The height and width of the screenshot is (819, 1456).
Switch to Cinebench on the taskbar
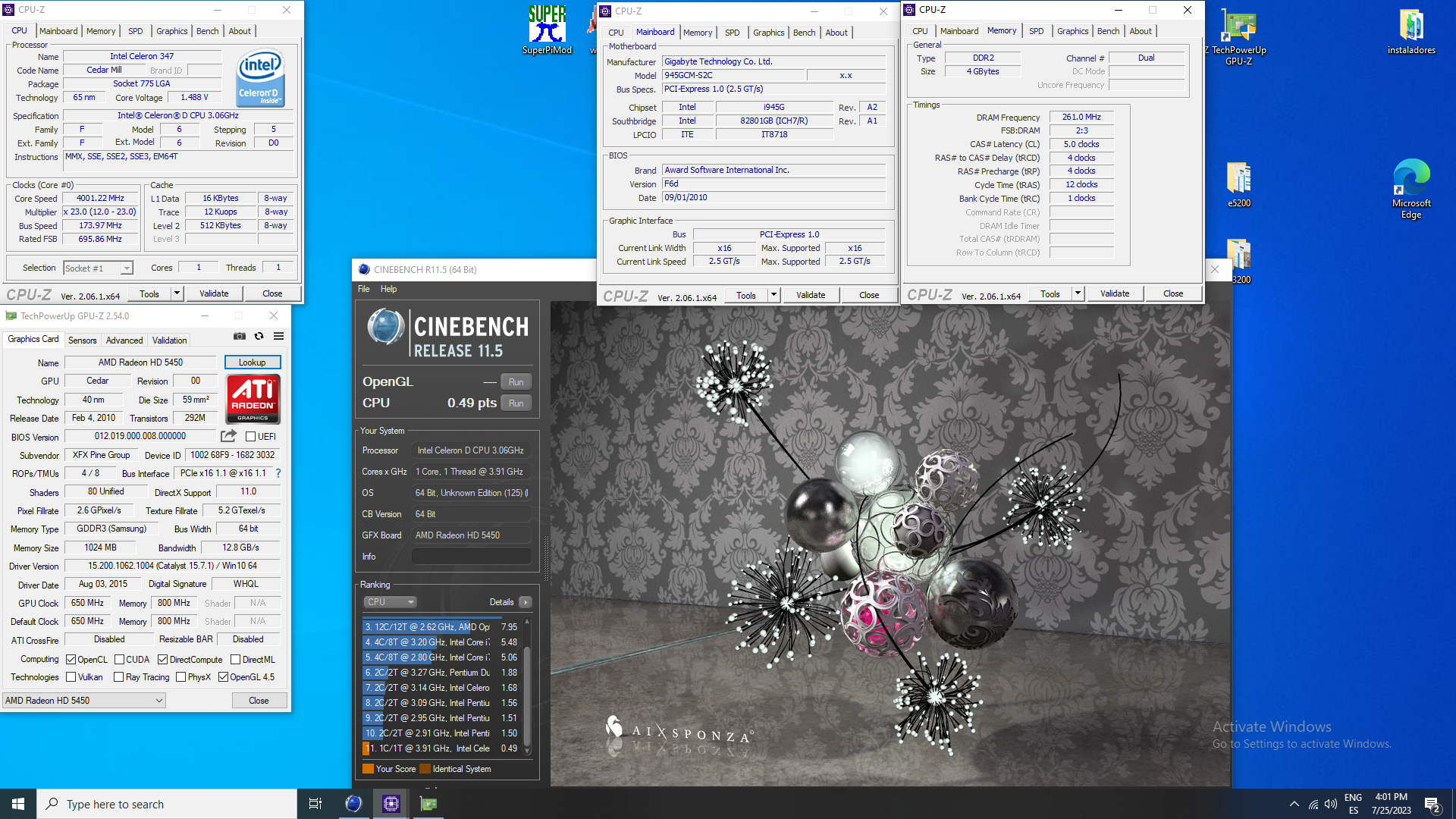(x=353, y=804)
